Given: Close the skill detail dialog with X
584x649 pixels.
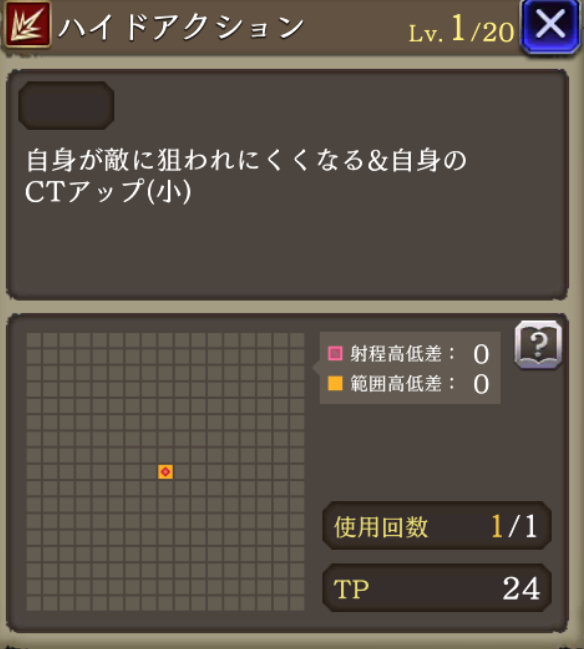Looking at the screenshot, I should (x=550, y=26).
